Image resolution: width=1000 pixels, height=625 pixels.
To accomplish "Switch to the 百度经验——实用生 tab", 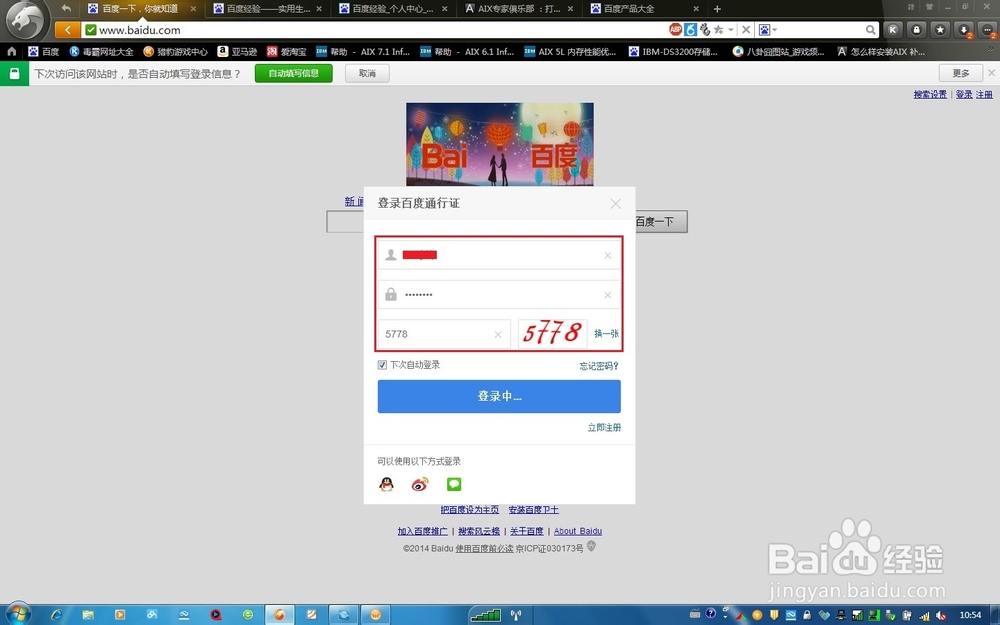I will [x=268, y=9].
